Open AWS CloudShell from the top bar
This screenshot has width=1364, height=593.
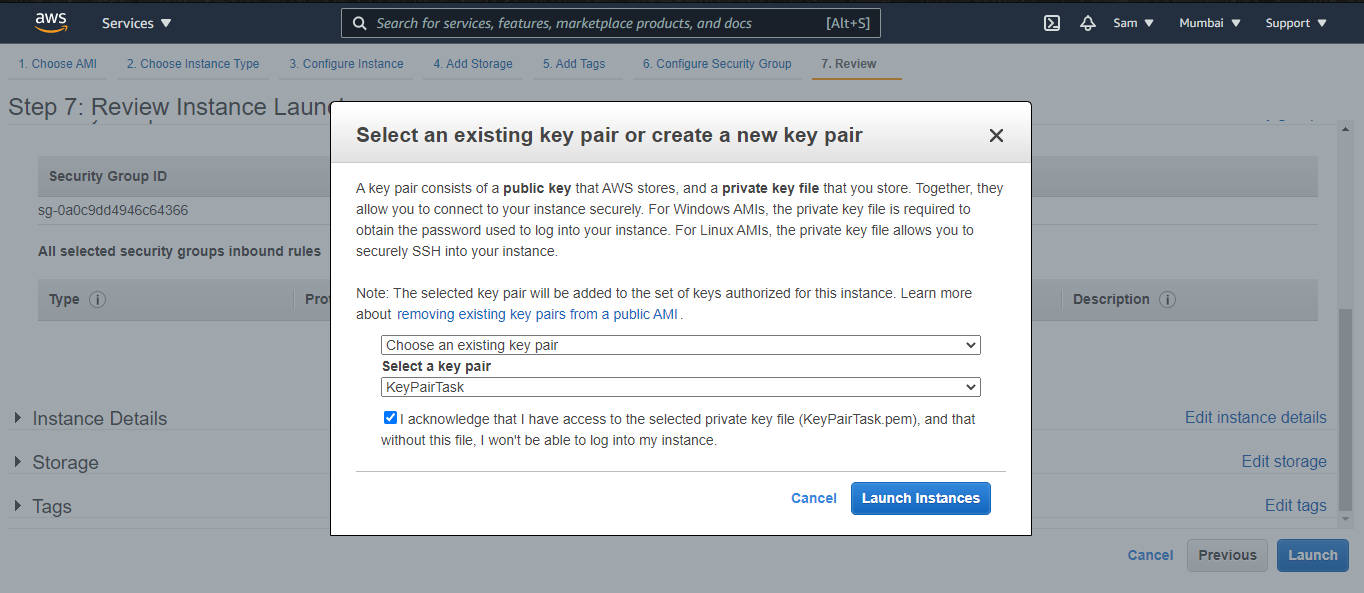[1051, 22]
